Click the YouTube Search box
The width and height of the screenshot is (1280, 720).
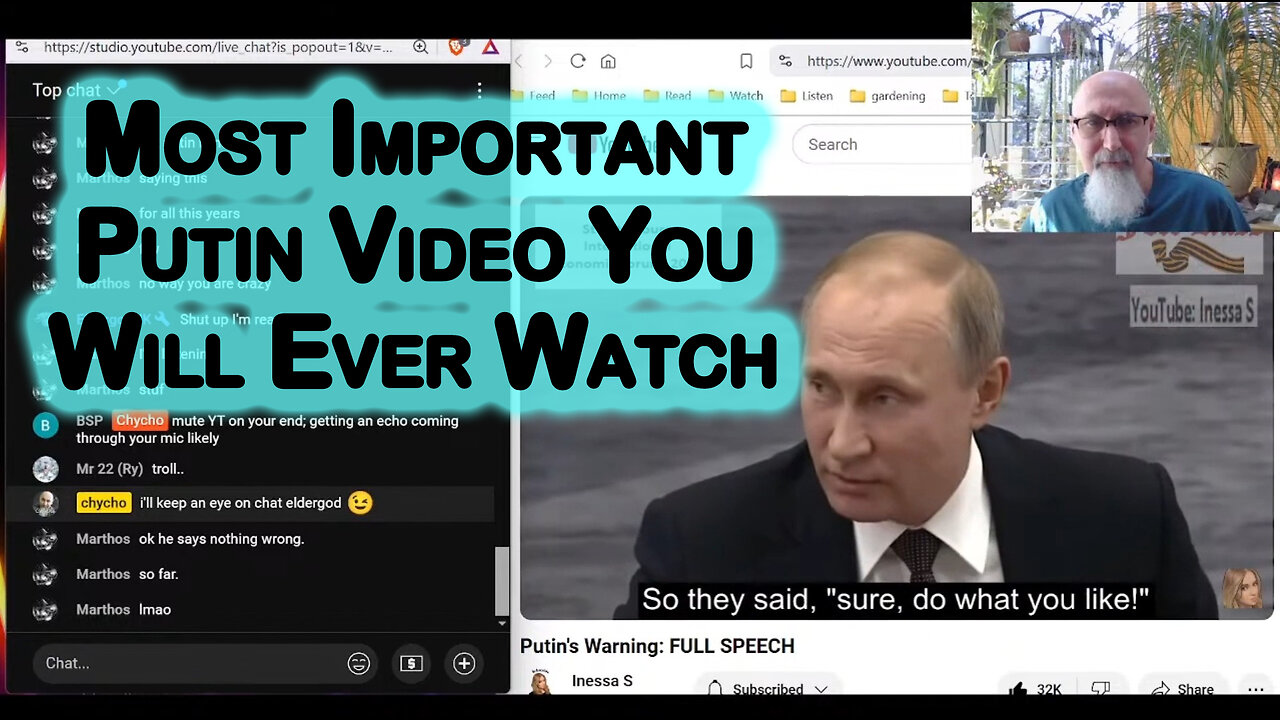click(x=882, y=144)
